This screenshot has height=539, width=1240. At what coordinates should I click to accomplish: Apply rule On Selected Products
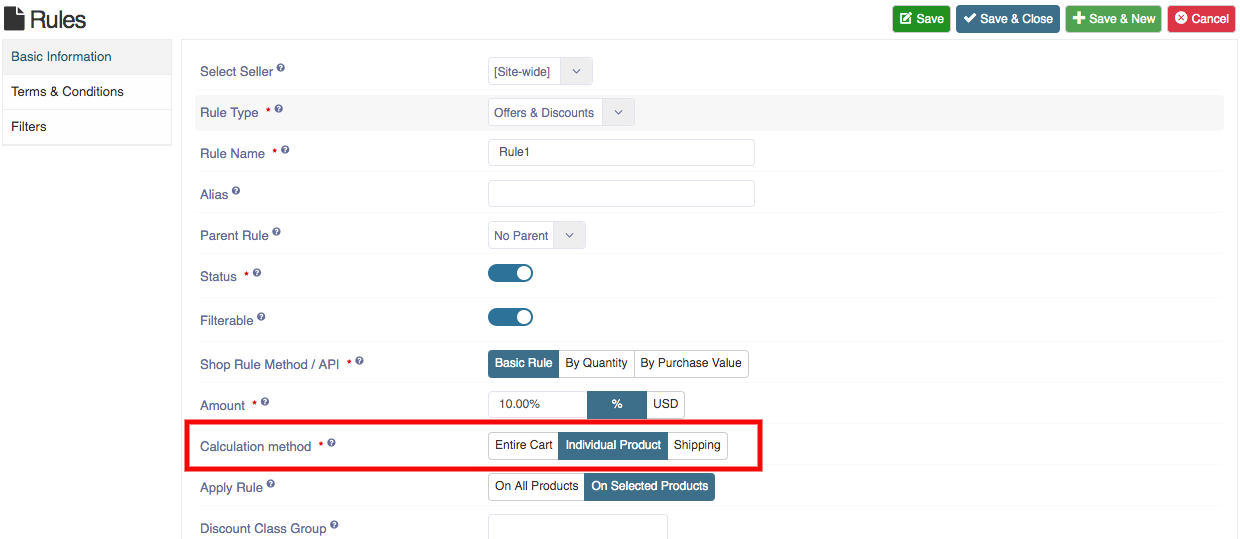point(650,486)
